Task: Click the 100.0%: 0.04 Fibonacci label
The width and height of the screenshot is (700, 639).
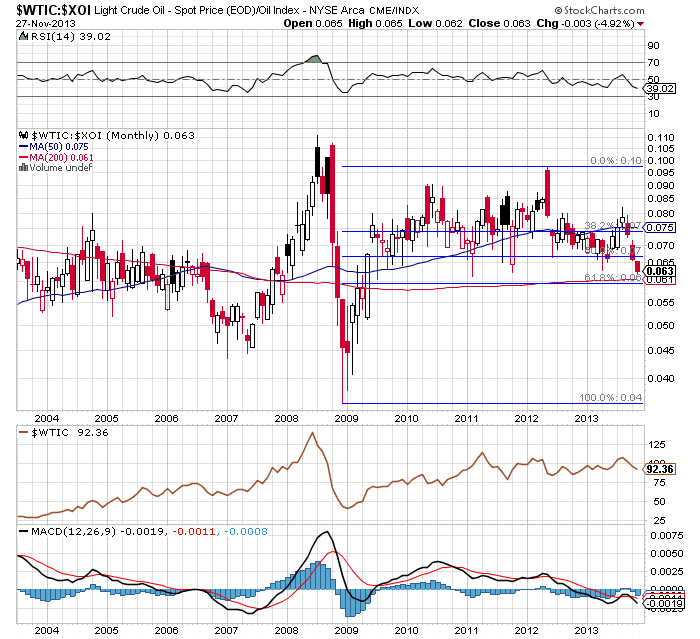Action: 610,397
